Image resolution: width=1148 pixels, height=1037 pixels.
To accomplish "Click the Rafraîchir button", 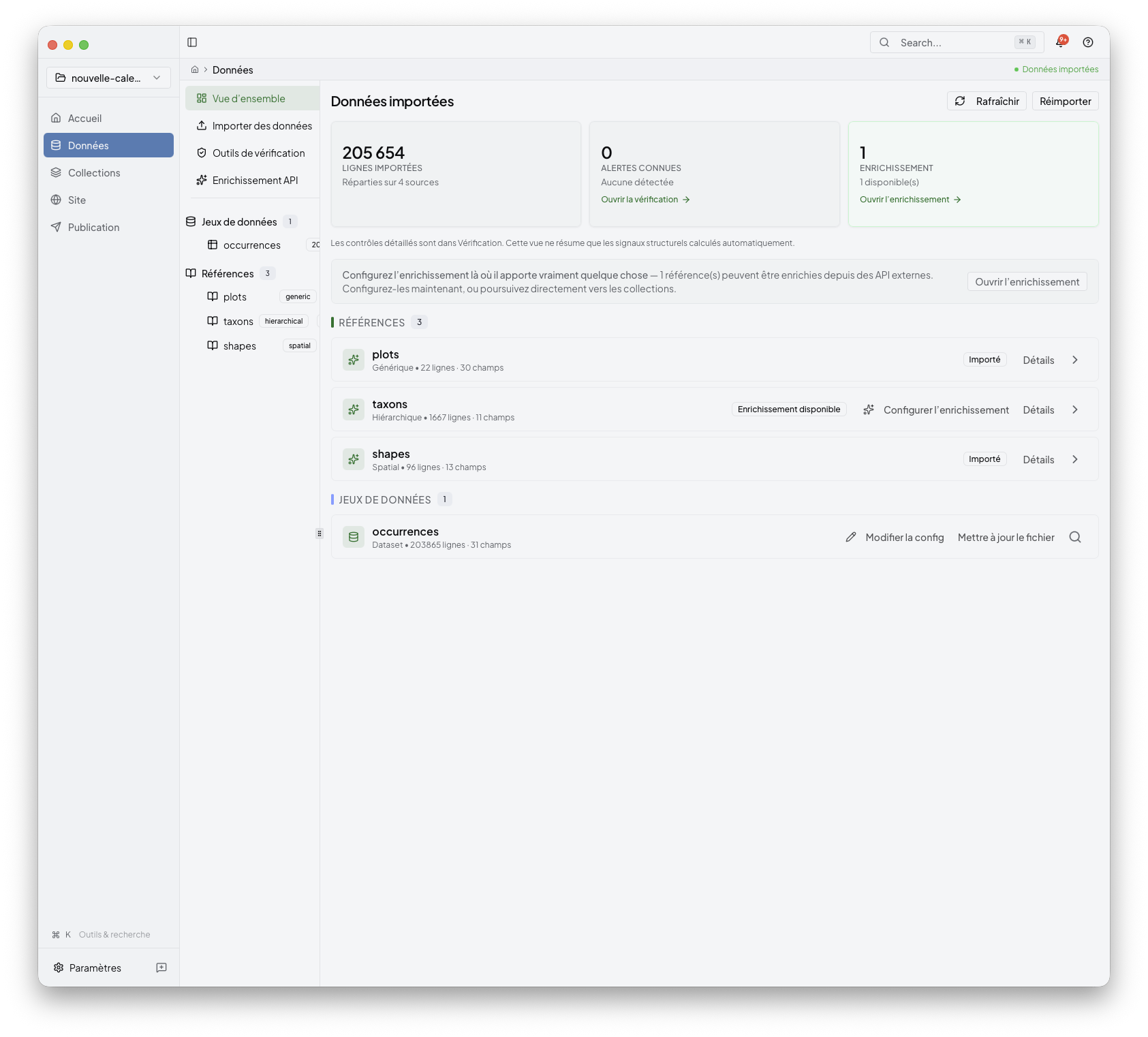I will tap(986, 101).
